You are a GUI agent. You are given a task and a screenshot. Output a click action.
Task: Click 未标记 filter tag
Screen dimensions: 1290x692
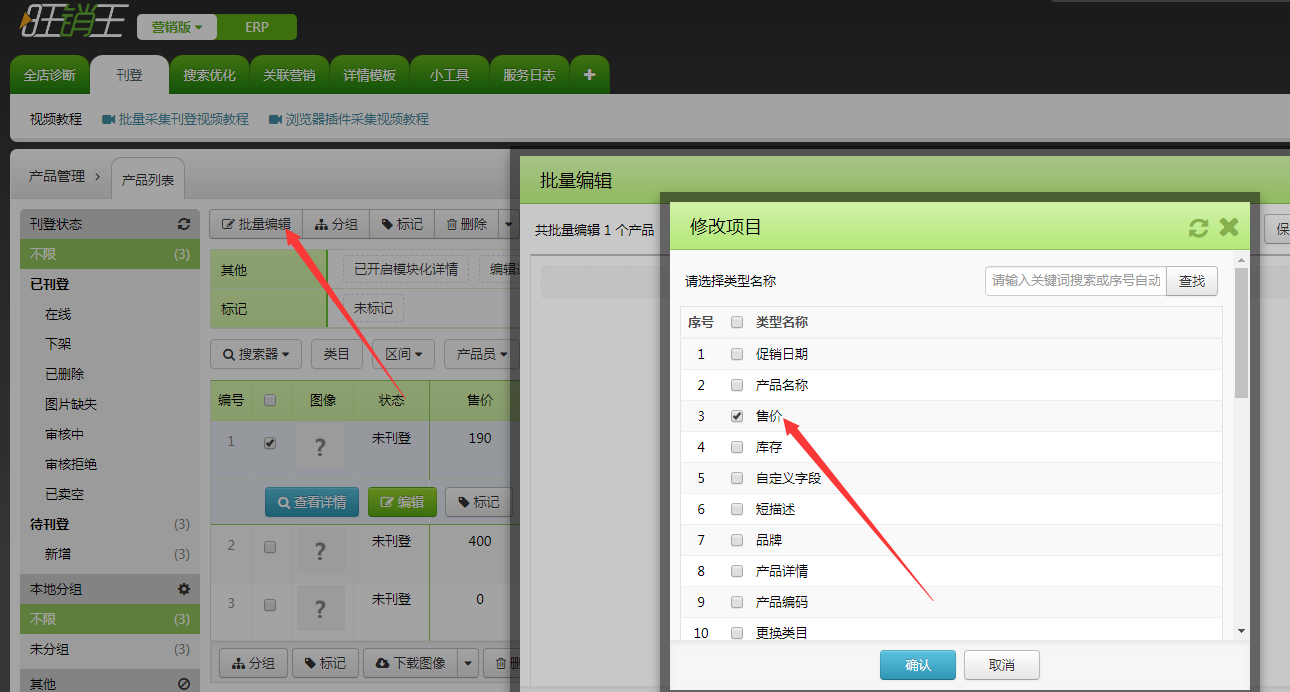pyautogui.click(x=373, y=308)
